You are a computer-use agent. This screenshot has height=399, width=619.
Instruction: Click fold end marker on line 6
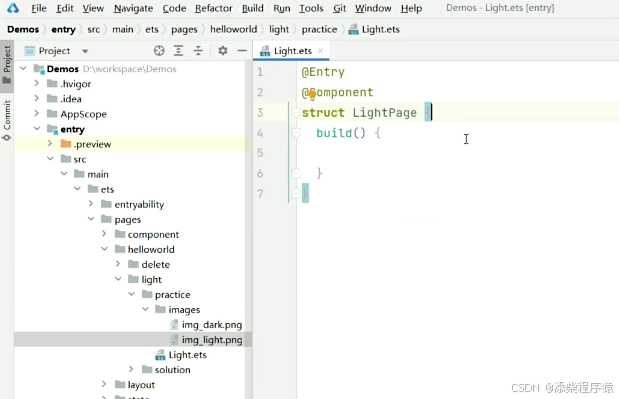click(x=296, y=173)
